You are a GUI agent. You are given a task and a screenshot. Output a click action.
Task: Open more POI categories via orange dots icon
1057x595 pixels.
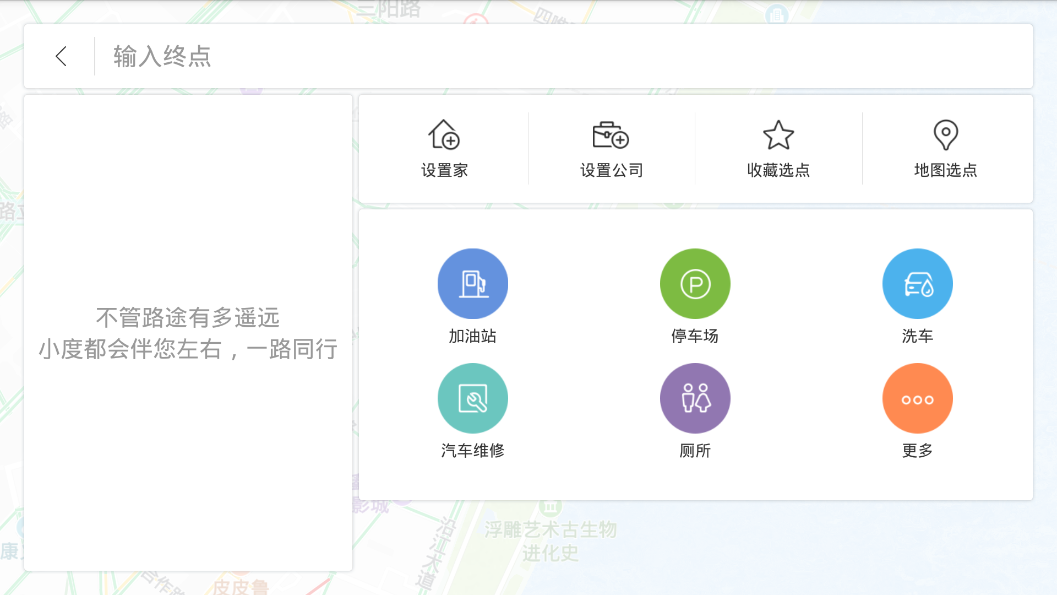[916, 397]
